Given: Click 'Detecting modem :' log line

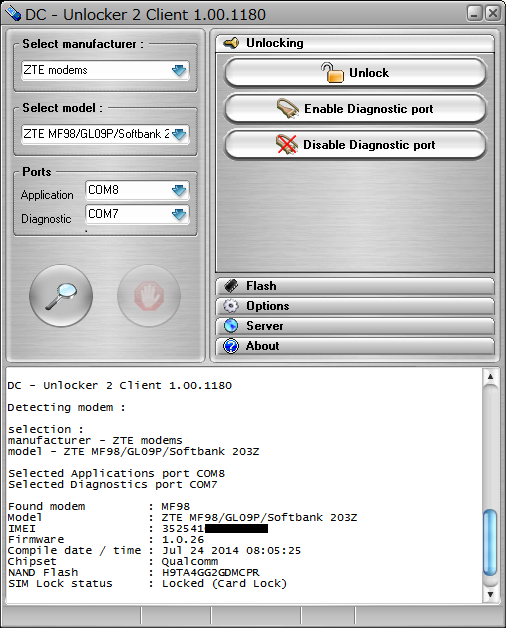Looking at the screenshot, I should coord(67,407).
